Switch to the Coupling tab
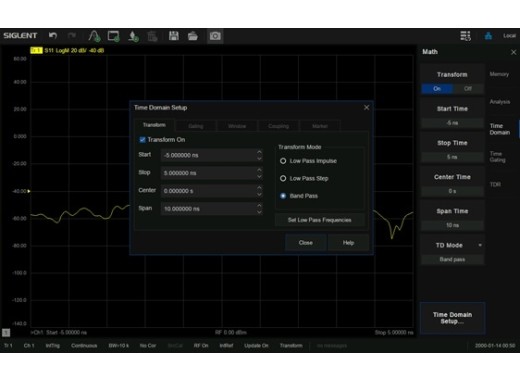The height and width of the screenshot is (380, 520). coord(278,126)
